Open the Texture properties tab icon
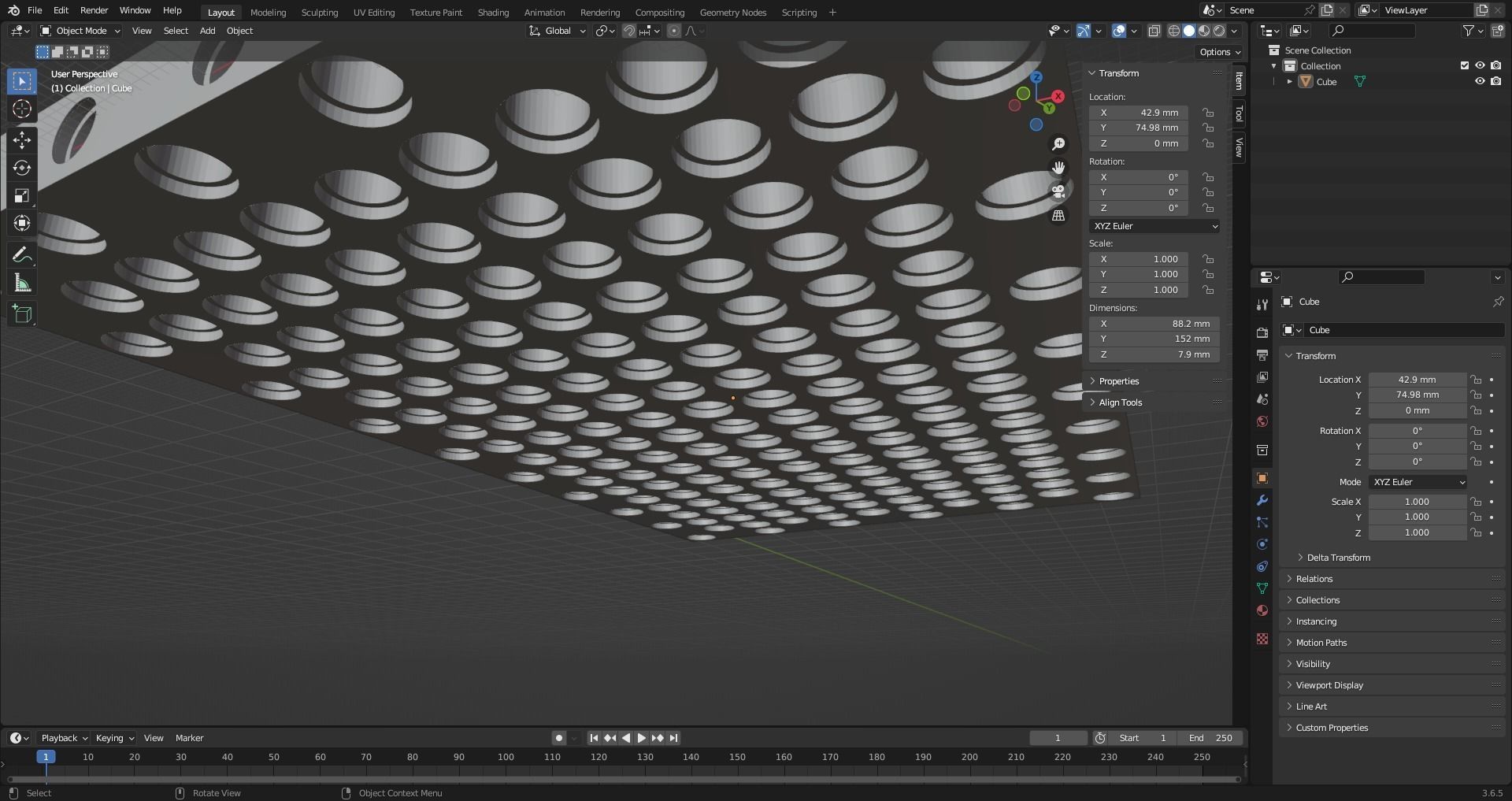Viewport: 1512px width, 801px height. tap(1262, 639)
